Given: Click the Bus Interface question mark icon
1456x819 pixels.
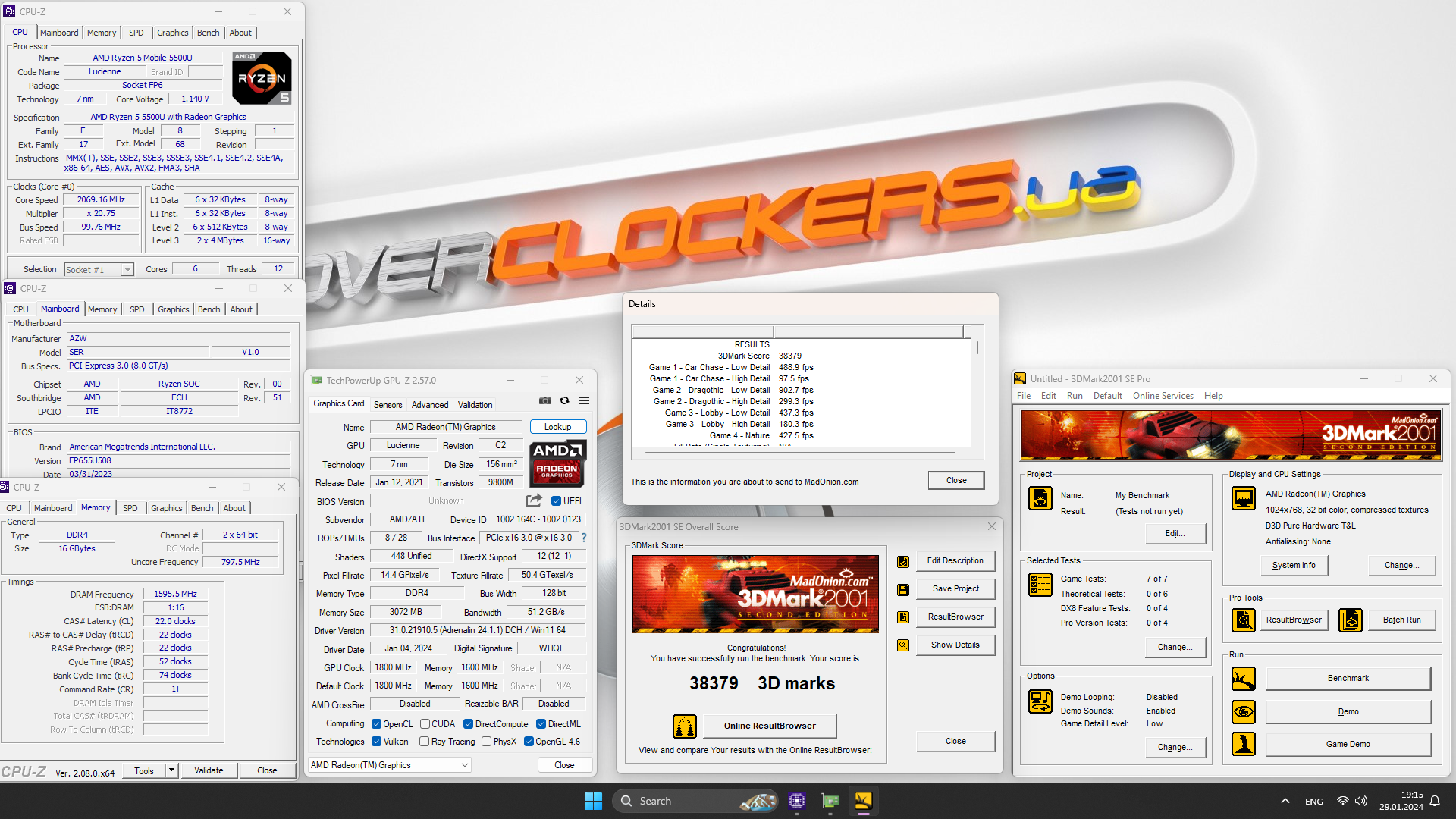Looking at the screenshot, I should coord(583,538).
